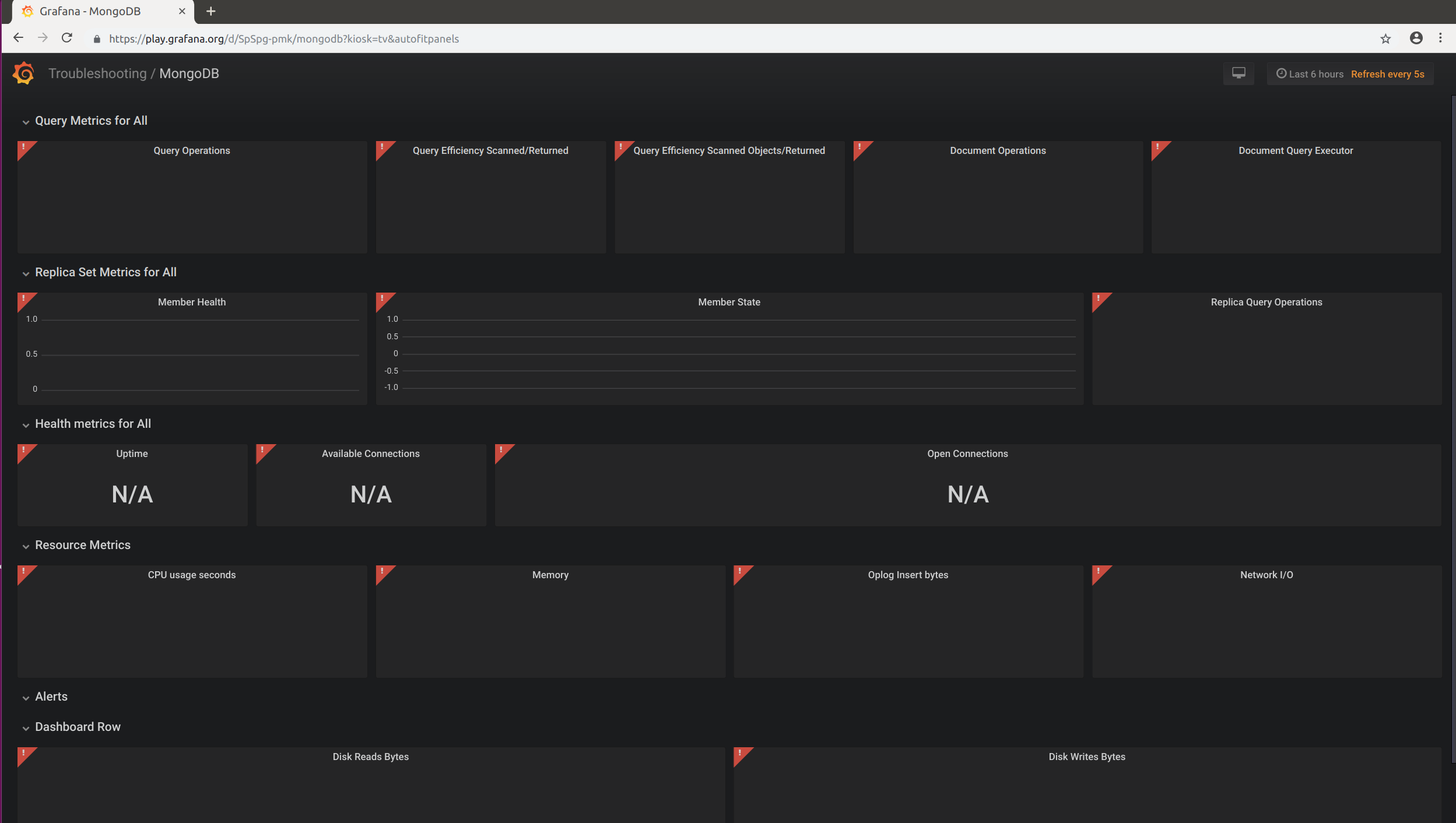Viewport: 1456px width, 823px height.
Task: Click the browser page reload icon
Action: tap(66, 37)
